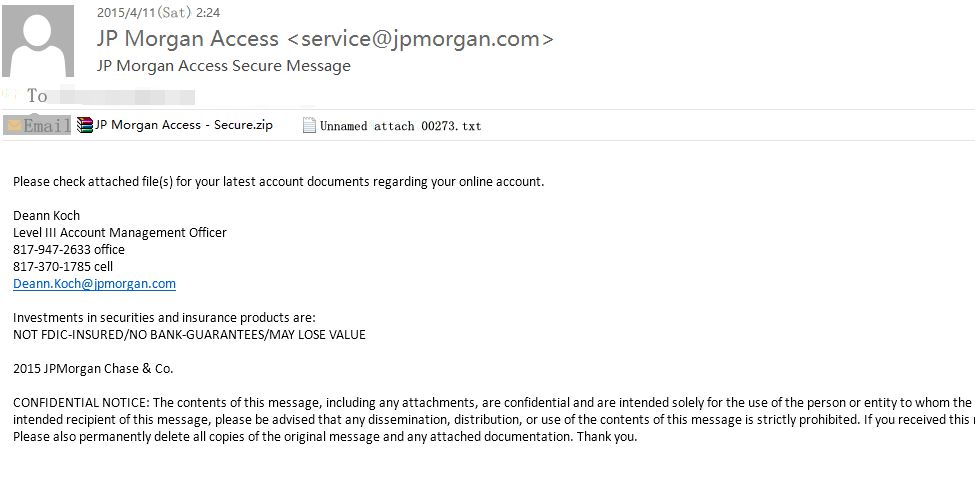
Task: Click the Deann.Koch@jpmorgan.com email link
Action: coord(95,283)
